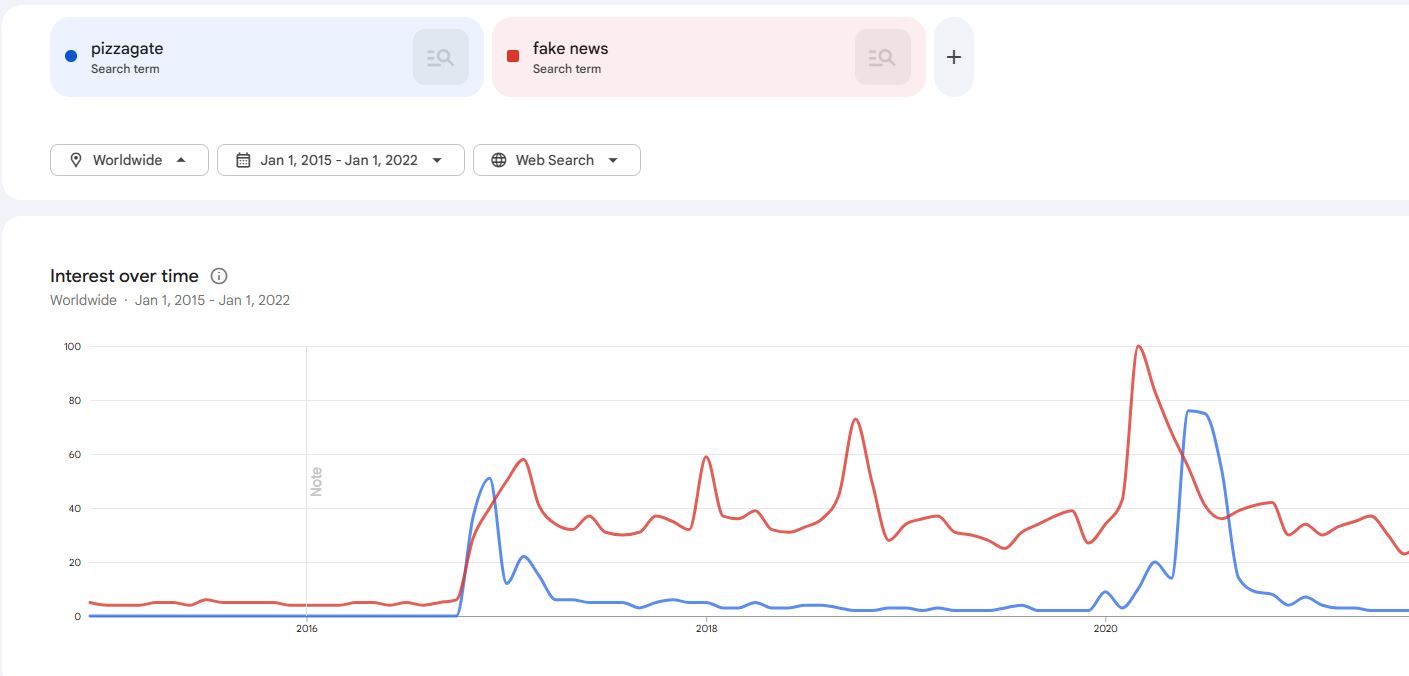The image size is (1409, 676).
Task: Open search icon in fake news term card
Action: coord(882,57)
